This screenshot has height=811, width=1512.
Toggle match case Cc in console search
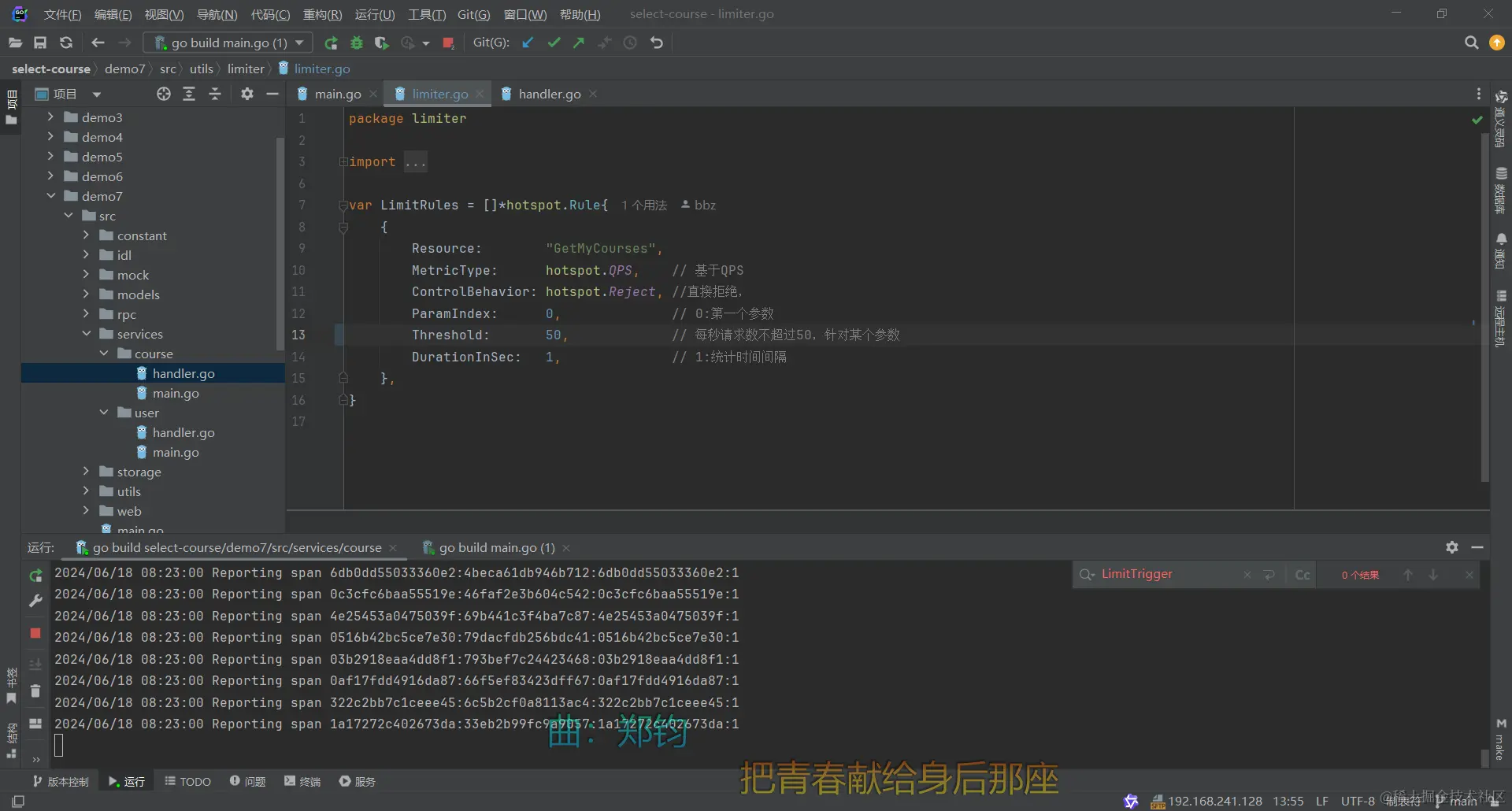1303,575
